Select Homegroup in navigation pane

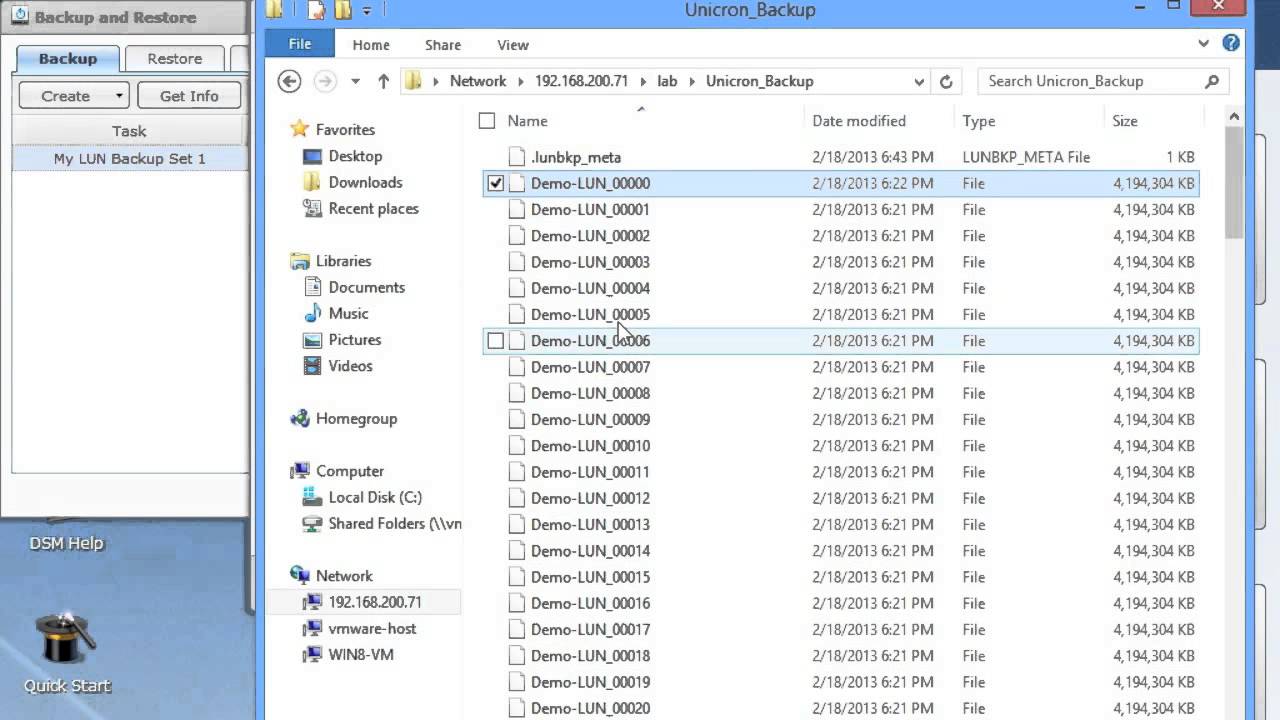click(356, 419)
